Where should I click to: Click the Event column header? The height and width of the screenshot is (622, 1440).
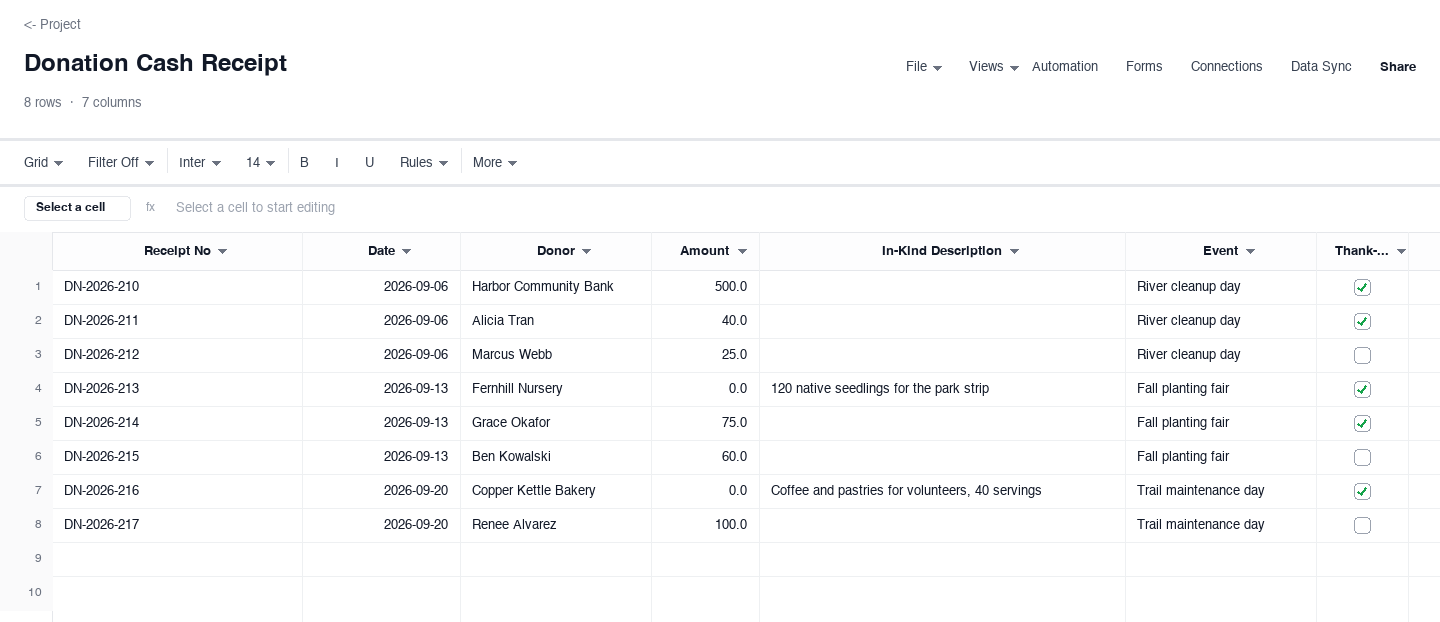1221,251
